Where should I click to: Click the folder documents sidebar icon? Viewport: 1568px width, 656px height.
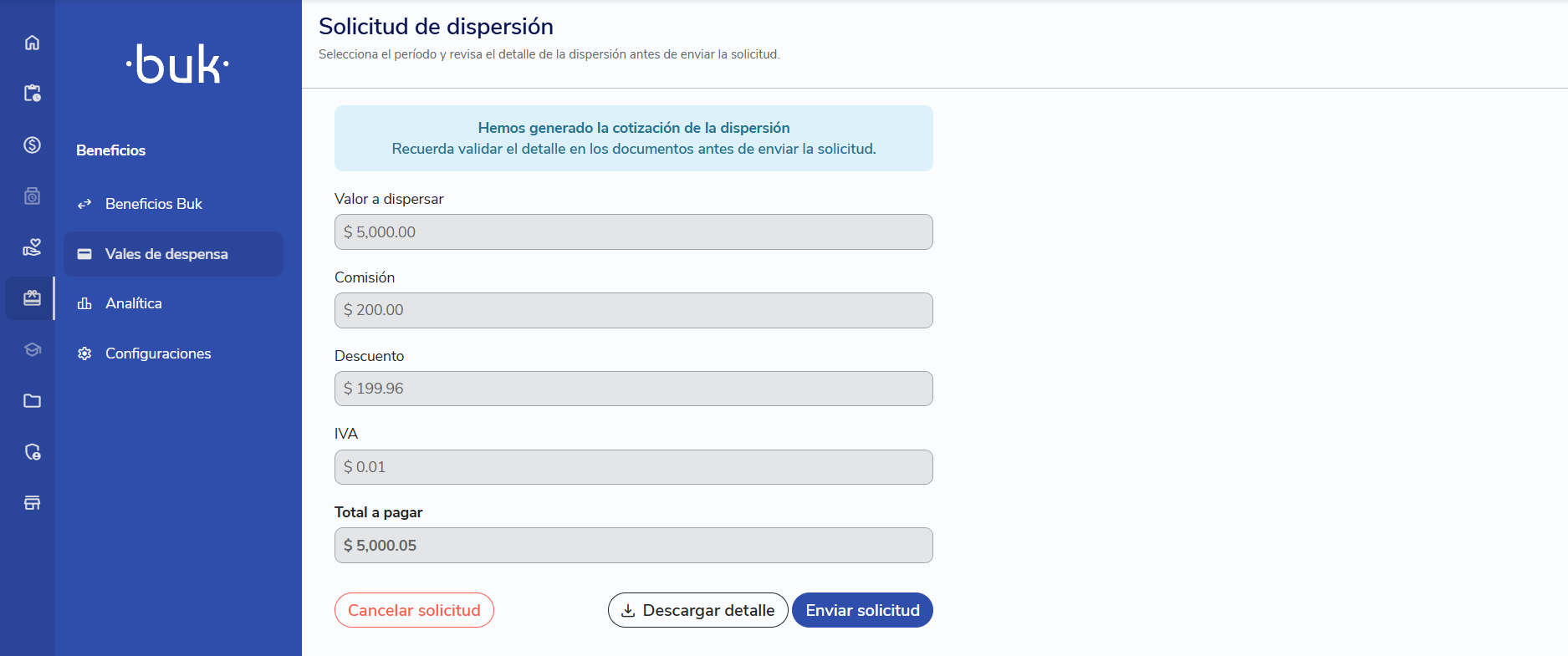coord(32,401)
